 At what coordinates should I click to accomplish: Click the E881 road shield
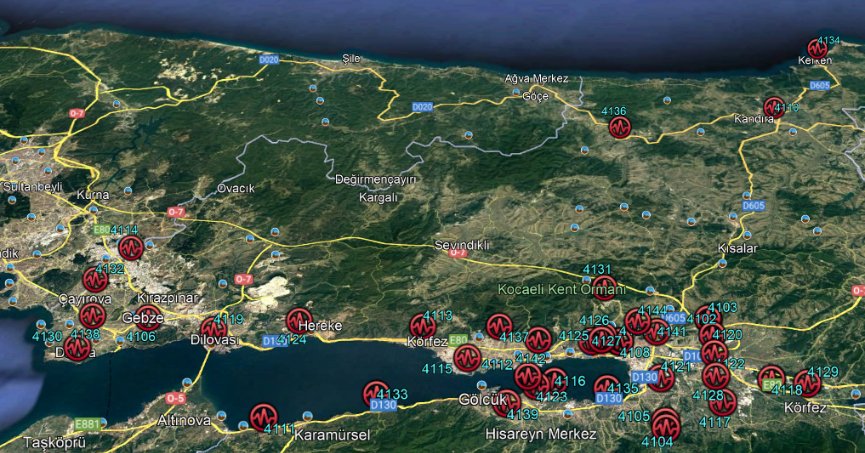point(88,423)
